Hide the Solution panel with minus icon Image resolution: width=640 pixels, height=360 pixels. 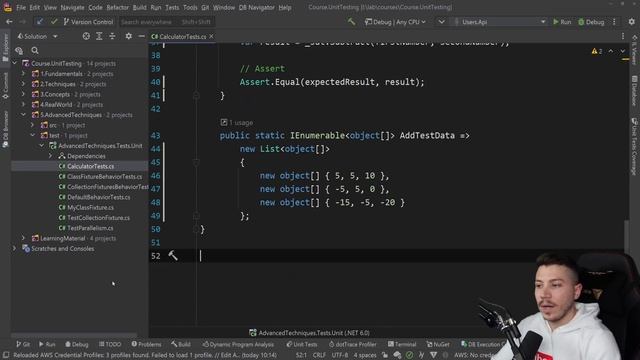coord(141,36)
